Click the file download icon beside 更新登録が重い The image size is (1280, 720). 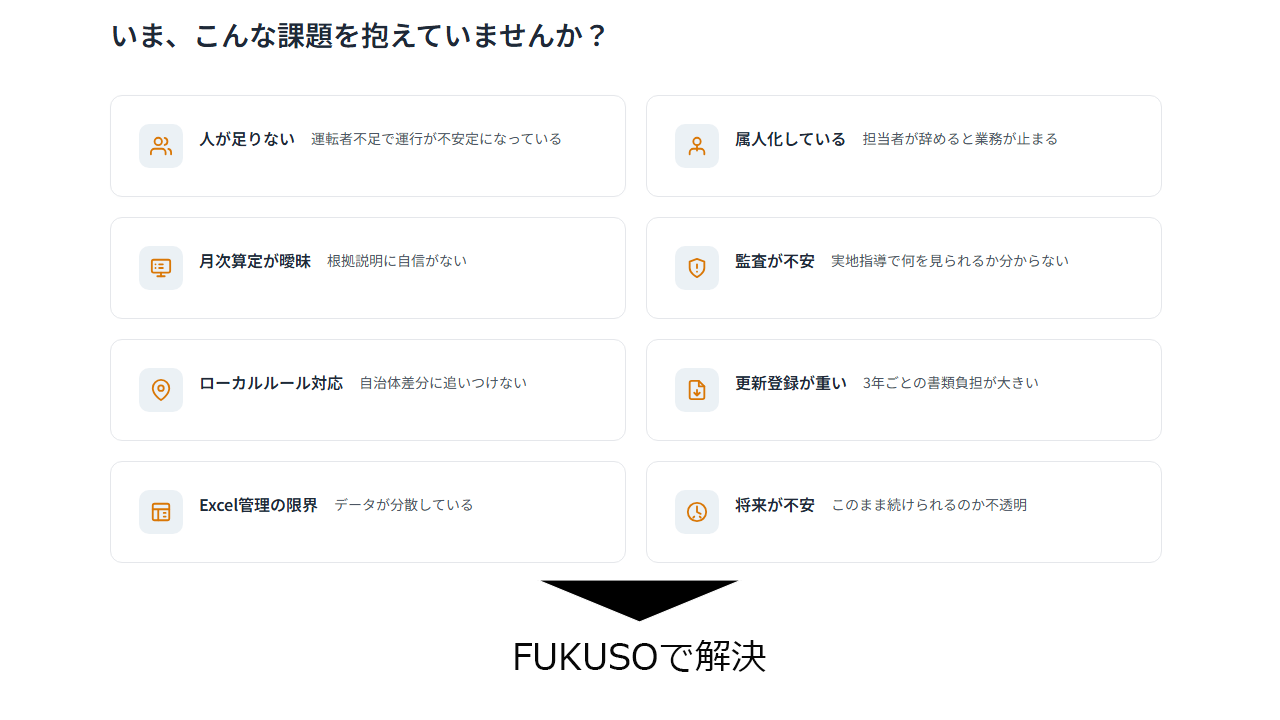[x=696, y=390]
